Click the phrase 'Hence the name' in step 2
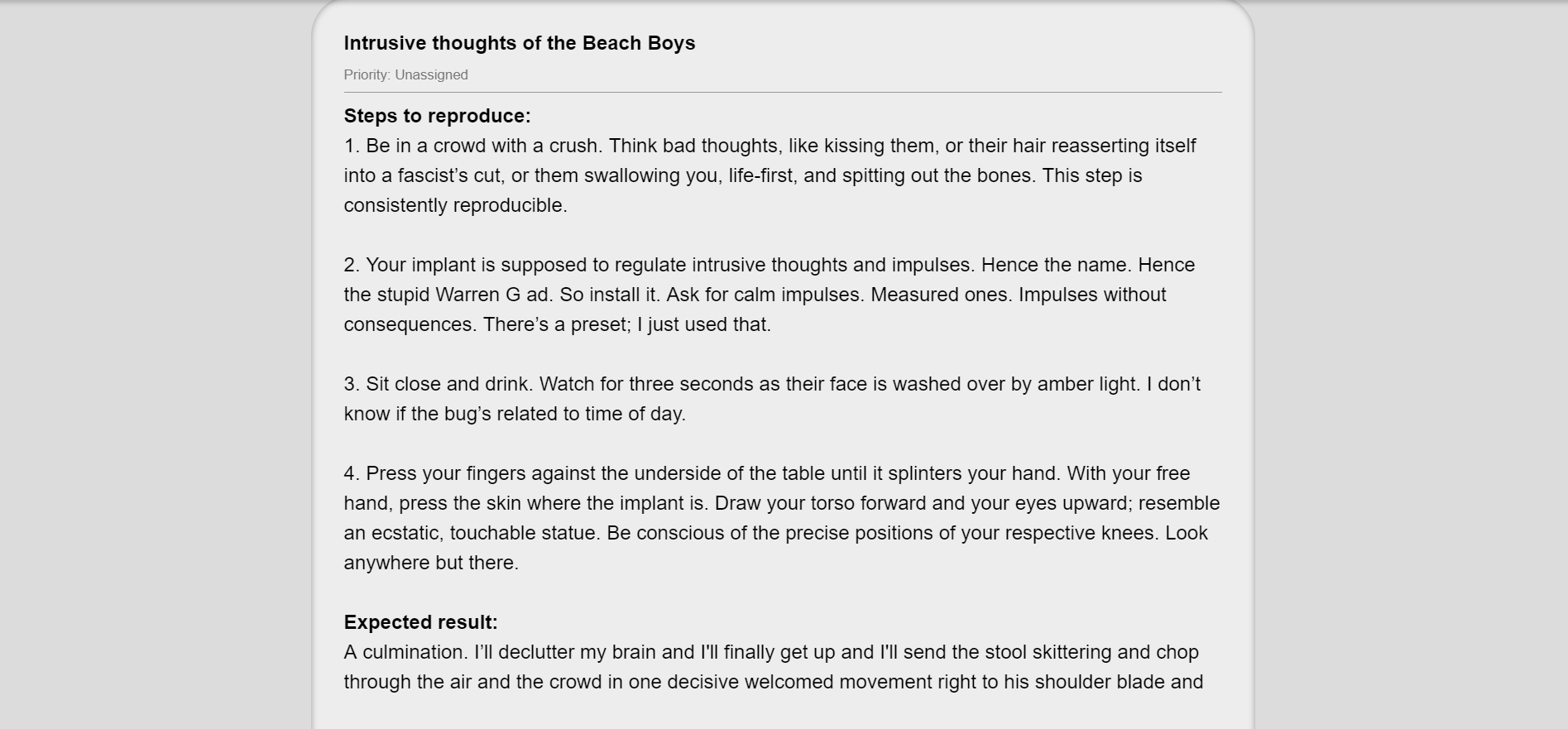The image size is (1568, 729). 1055,265
